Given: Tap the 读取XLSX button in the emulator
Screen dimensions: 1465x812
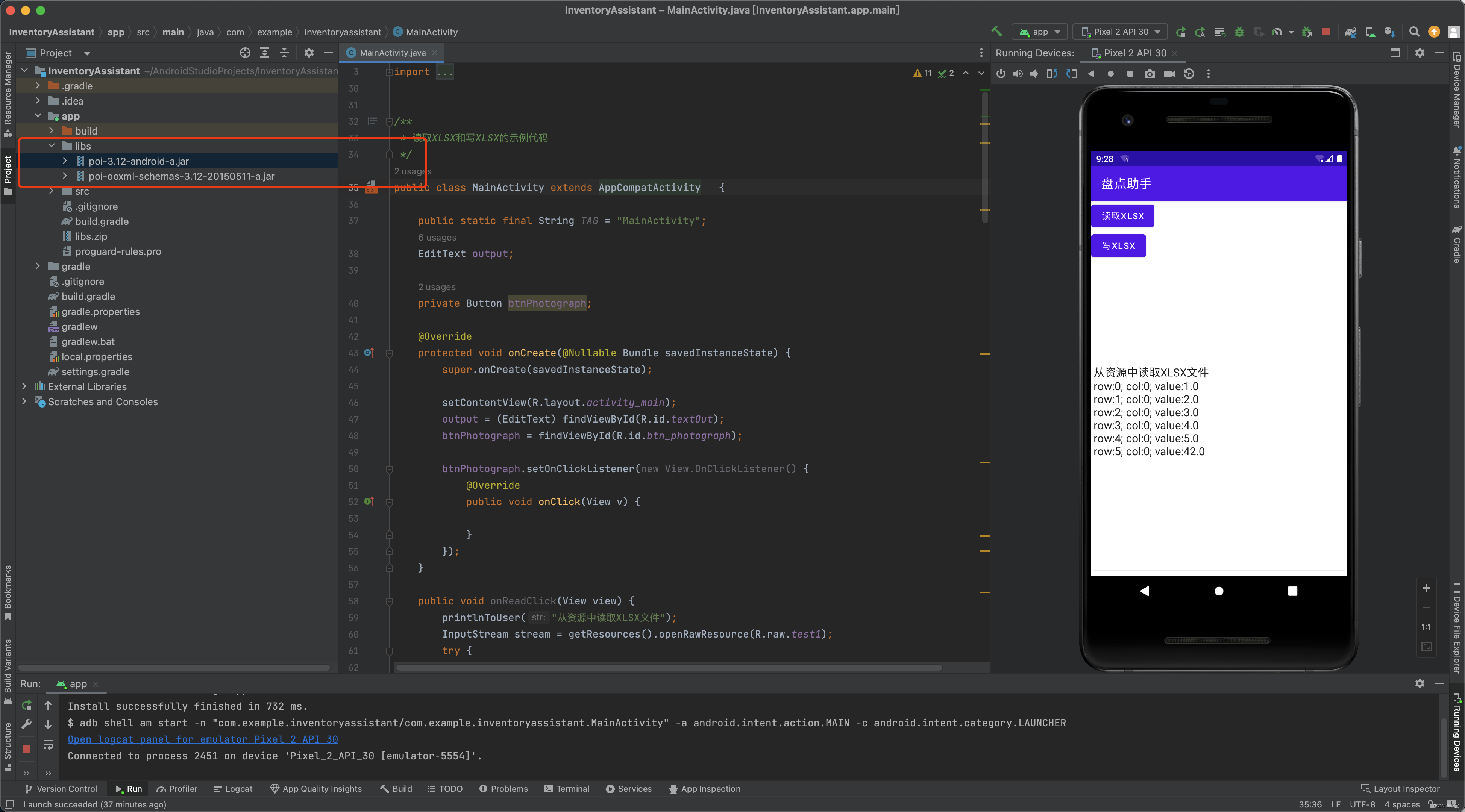Looking at the screenshot, I should point(1122,216).
